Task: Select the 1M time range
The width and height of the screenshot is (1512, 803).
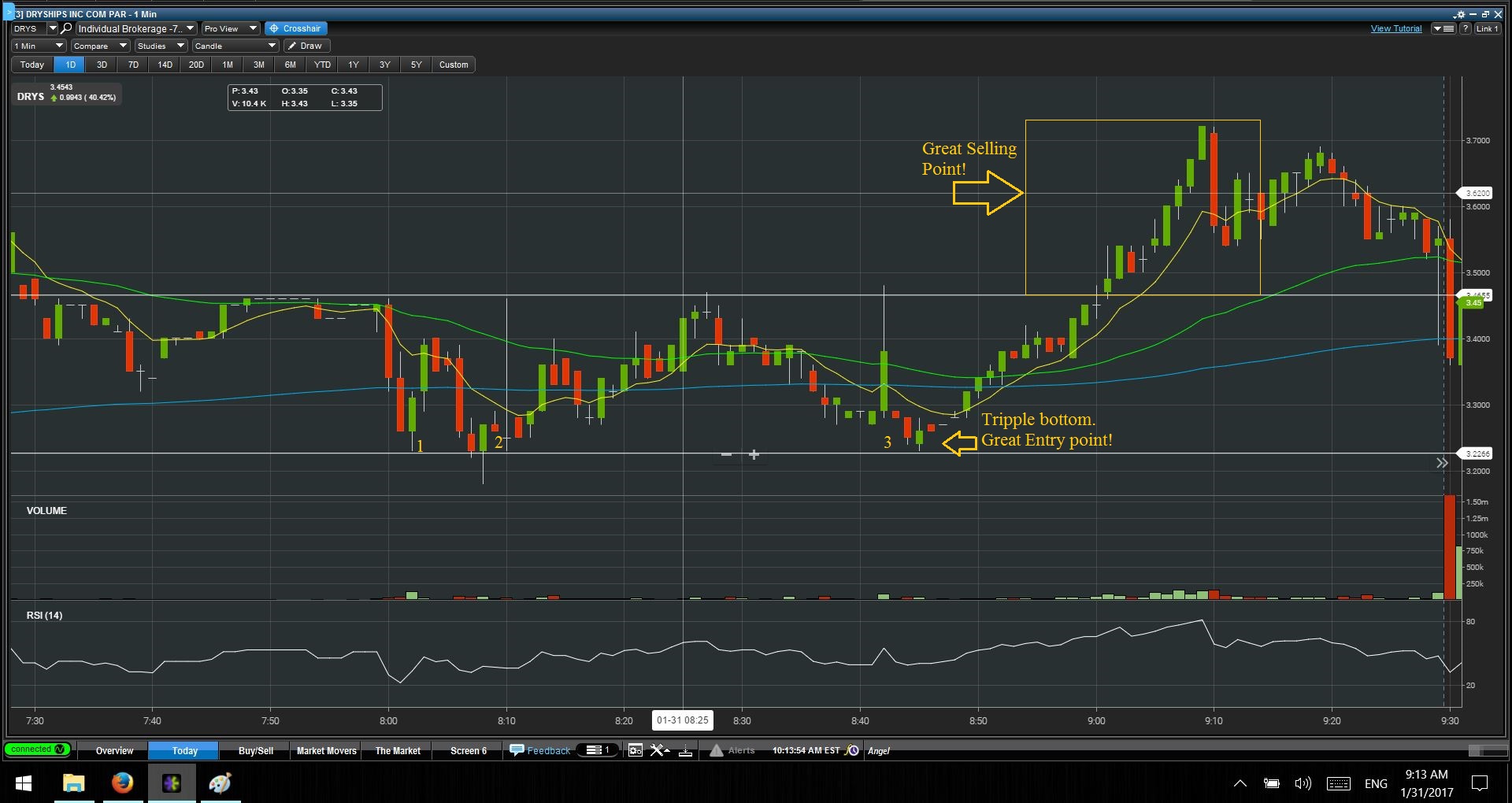Action: [x=228, y=65]
